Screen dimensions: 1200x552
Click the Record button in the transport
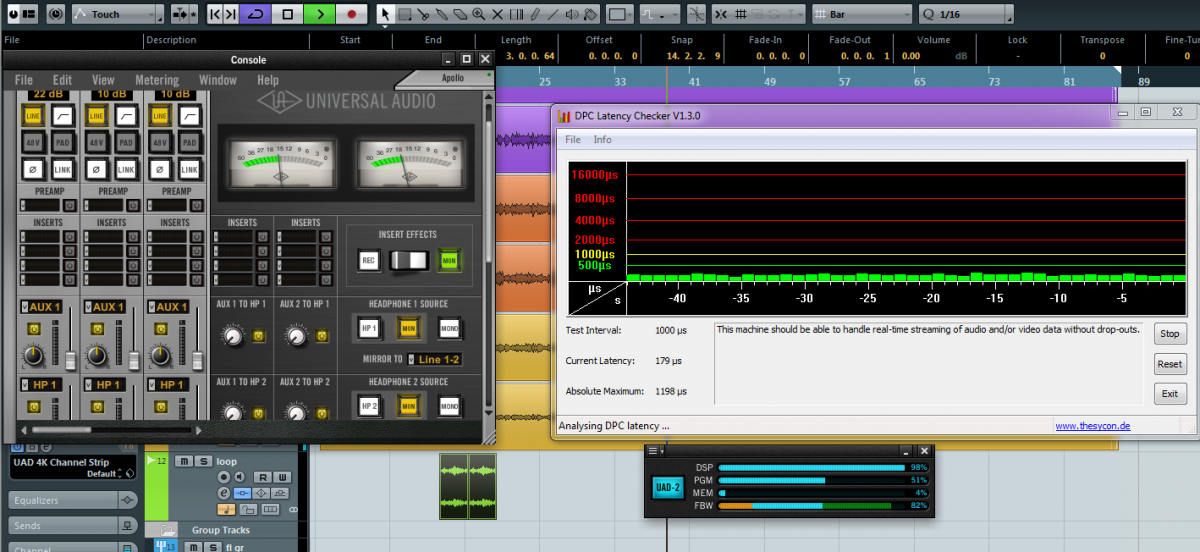(351, 14)
